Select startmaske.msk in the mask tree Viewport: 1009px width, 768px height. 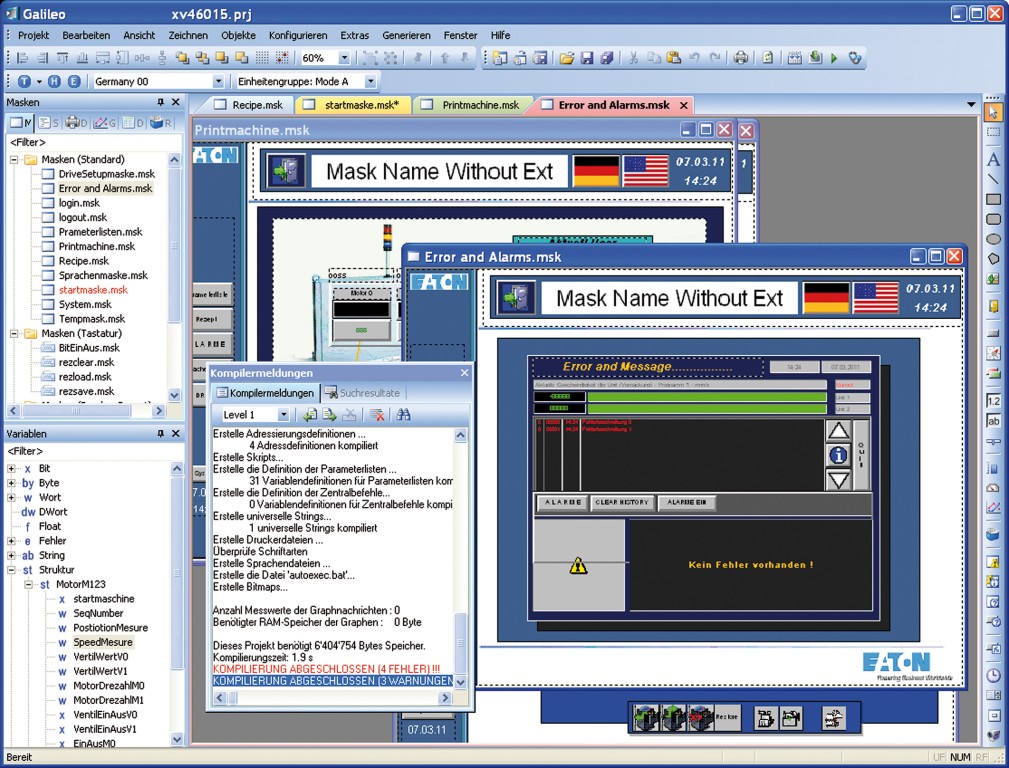(93, 290)
